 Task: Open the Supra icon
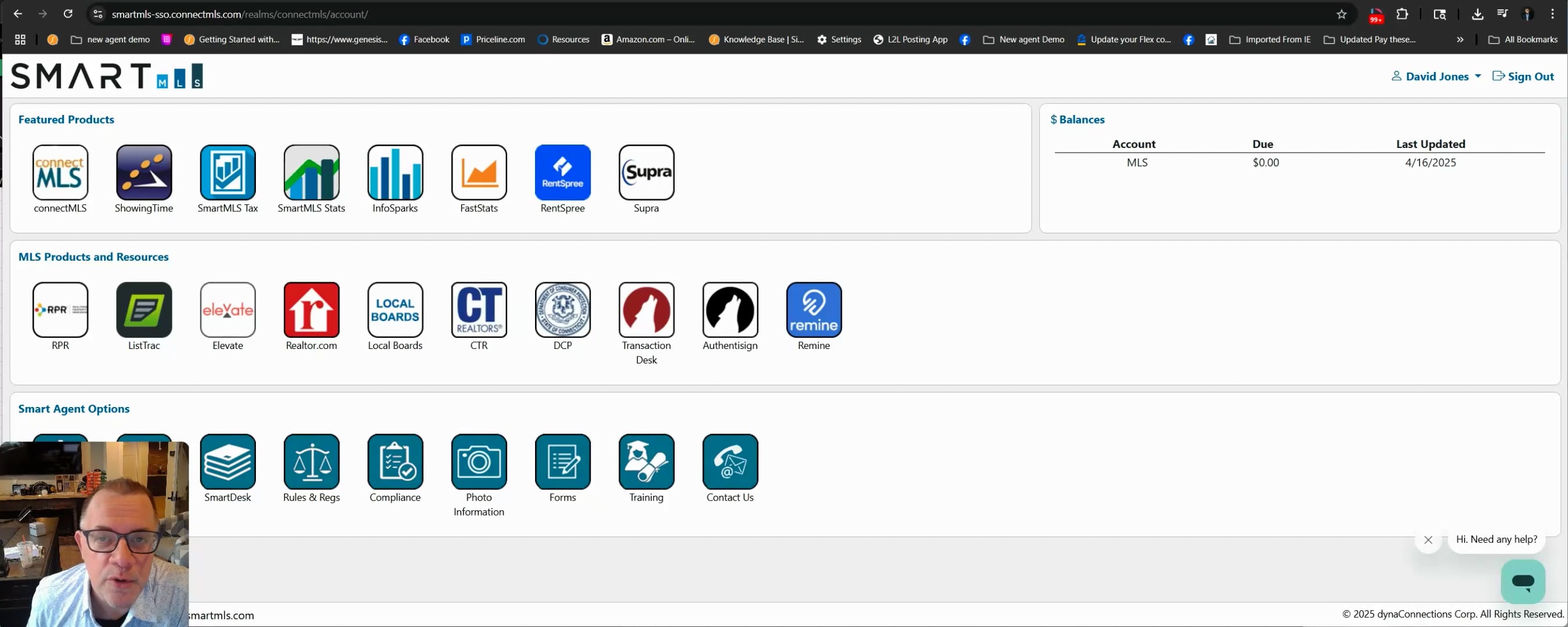coord(646,172)
